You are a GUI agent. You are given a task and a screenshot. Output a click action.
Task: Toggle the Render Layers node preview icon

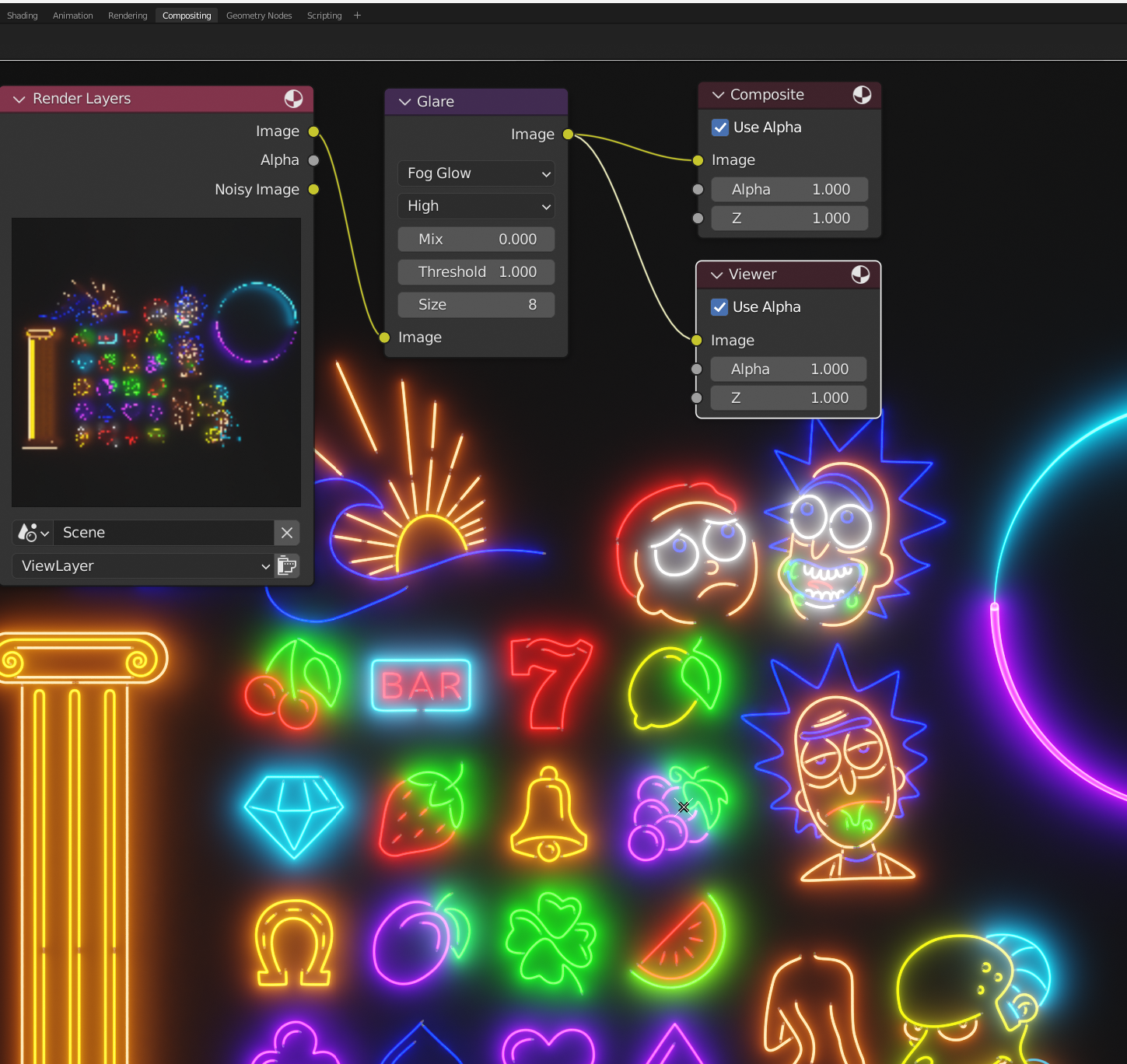click(x=293, y=99)
